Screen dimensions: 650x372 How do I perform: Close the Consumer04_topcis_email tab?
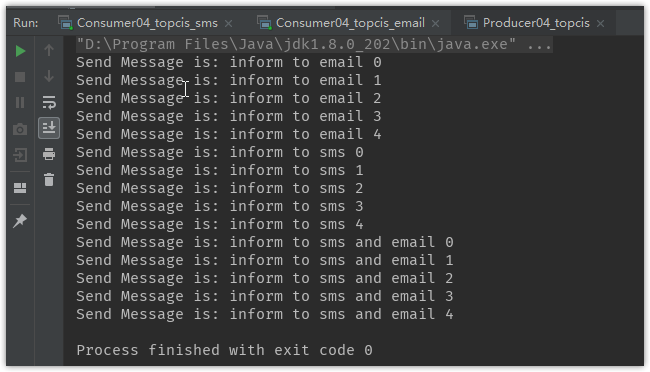click(435, 24)
